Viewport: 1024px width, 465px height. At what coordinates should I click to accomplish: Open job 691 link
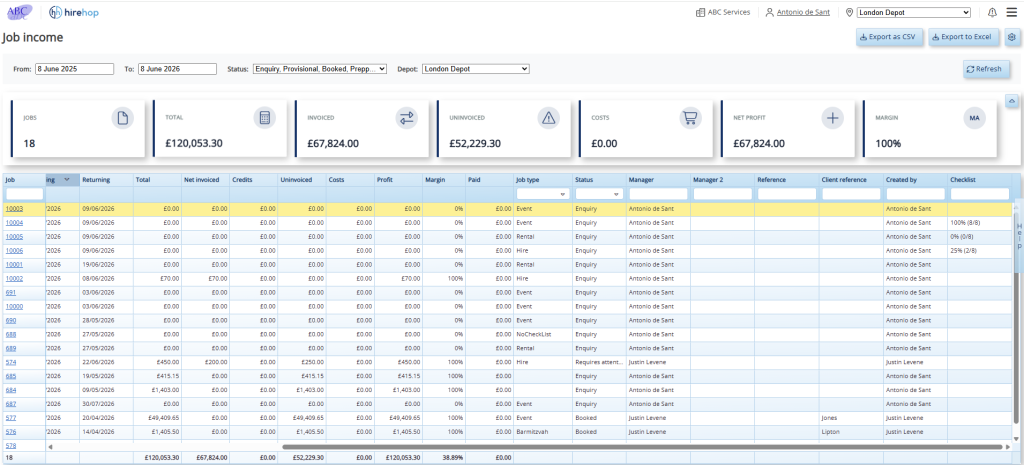click(x=10, y=292)
